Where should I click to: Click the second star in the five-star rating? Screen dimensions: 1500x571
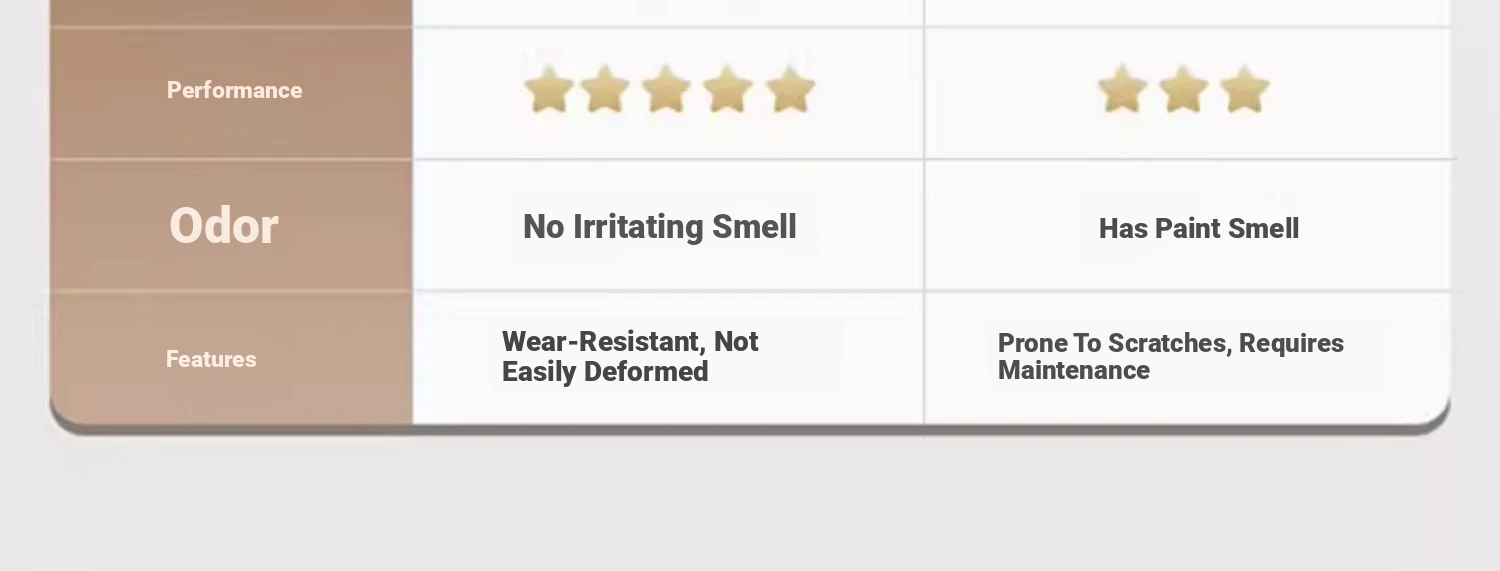605,90
